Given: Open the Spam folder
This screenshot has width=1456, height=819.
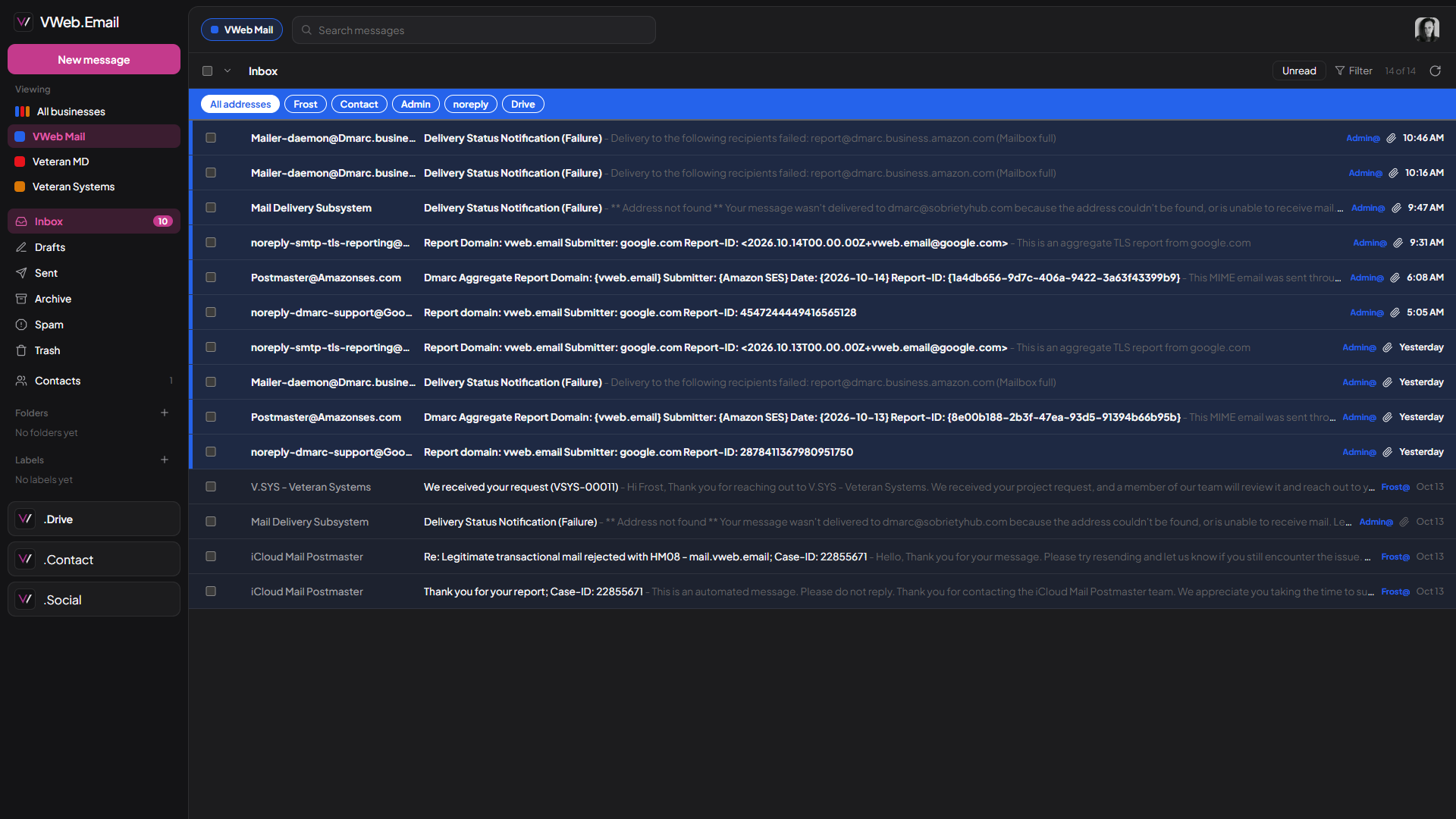Looking at the screenshot, I should pos(94,325).
